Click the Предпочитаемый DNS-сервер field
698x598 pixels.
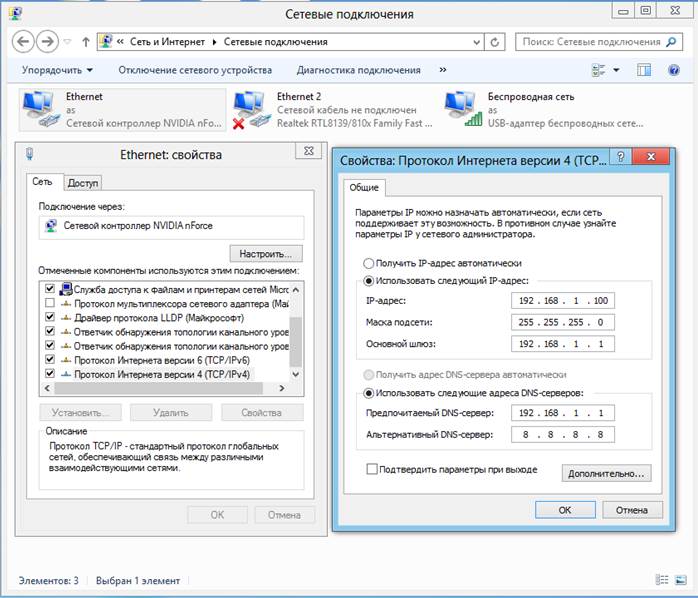[x=563, y=413]
